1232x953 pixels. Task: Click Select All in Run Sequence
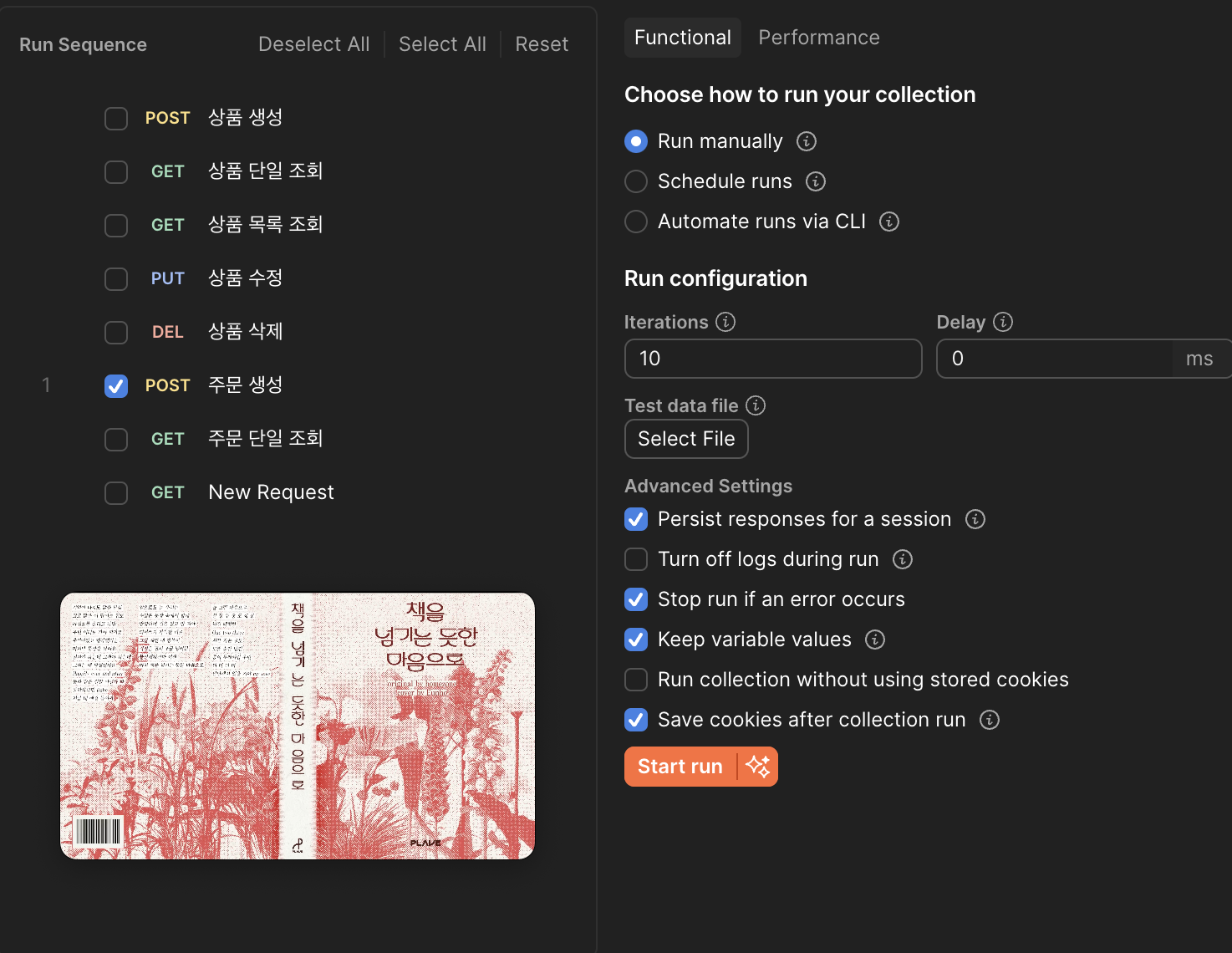(x=442, y=44)
